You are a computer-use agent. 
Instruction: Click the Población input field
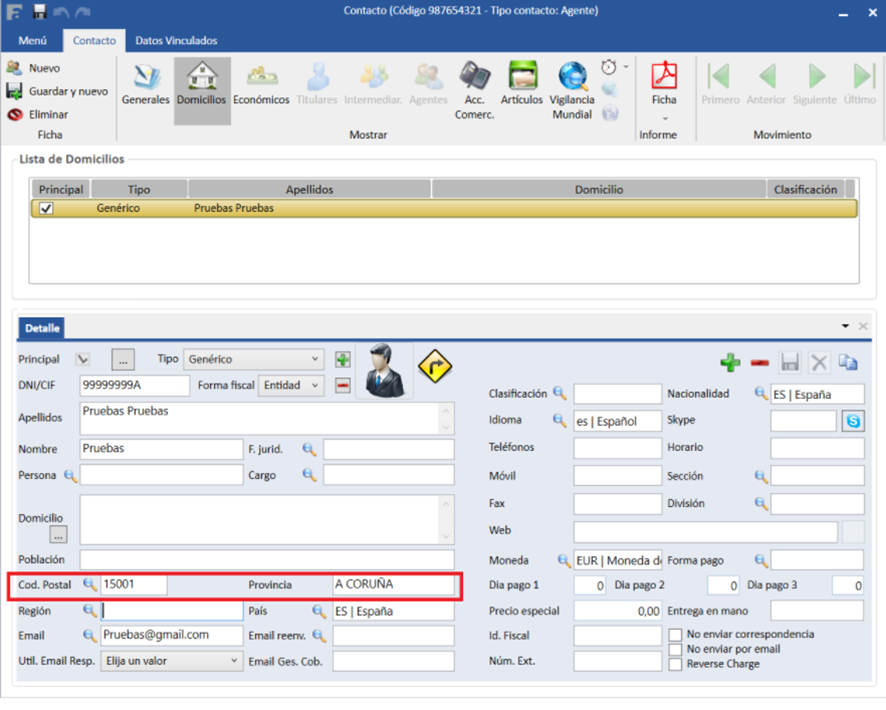click(x=266, y=560)
